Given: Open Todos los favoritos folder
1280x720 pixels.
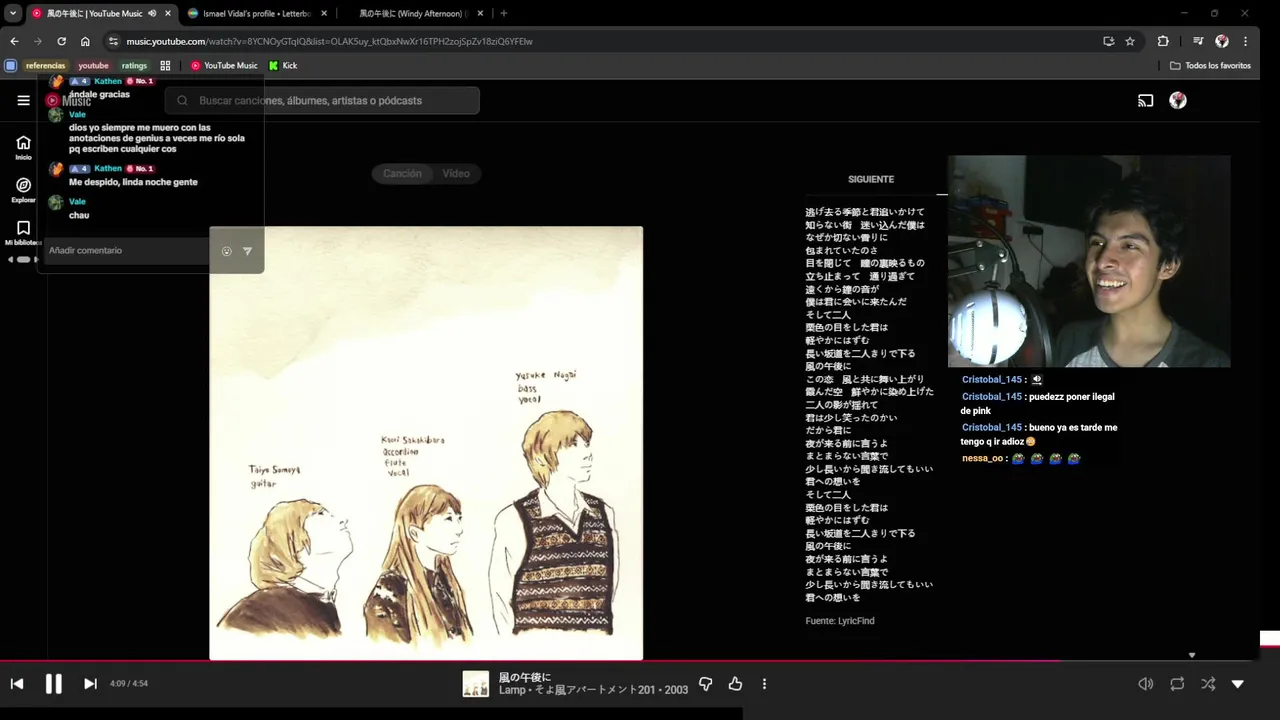Looking at the screenshot, I should click(x=1210, y=66).
